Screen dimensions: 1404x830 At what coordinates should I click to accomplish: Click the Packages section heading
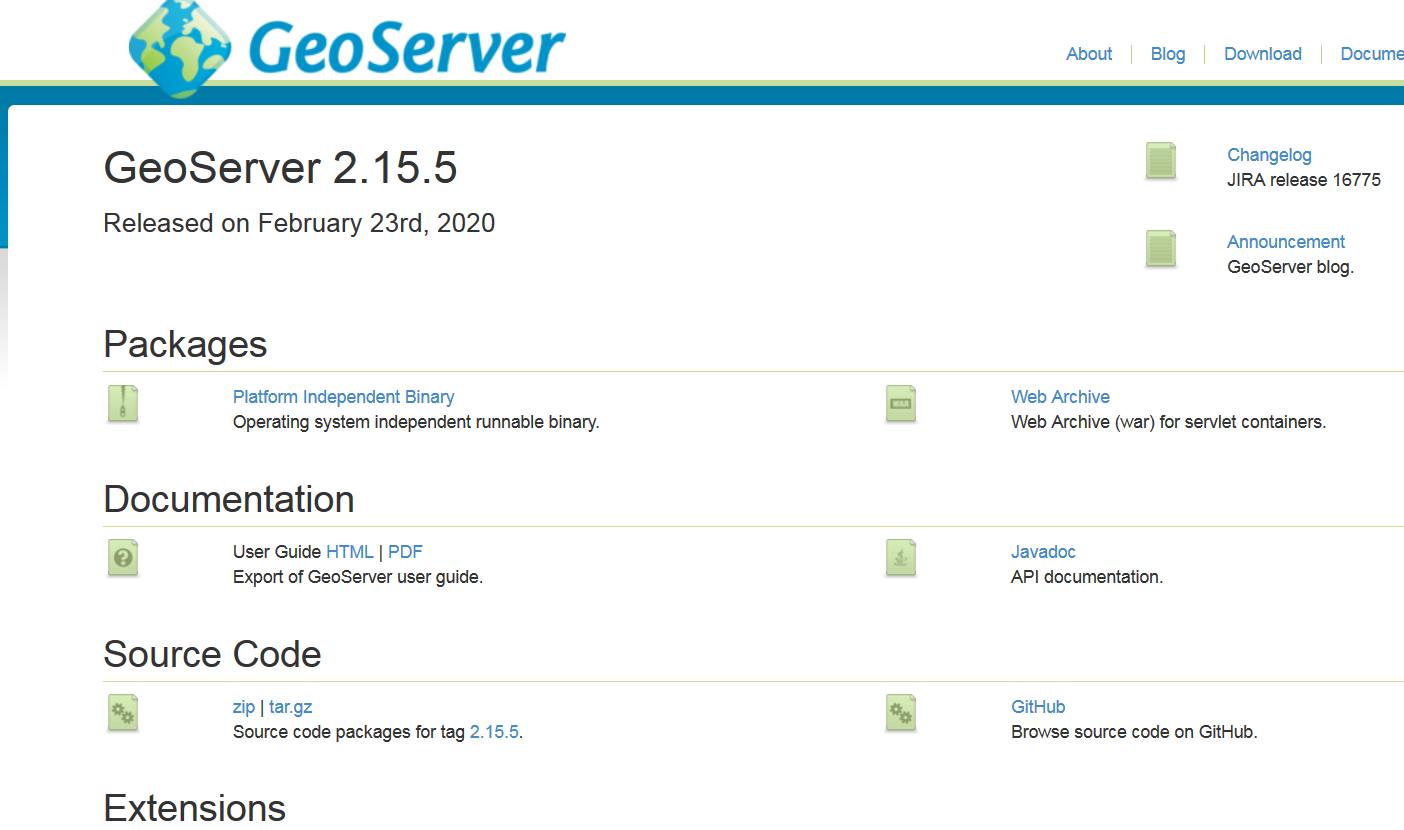coord(186,345)
